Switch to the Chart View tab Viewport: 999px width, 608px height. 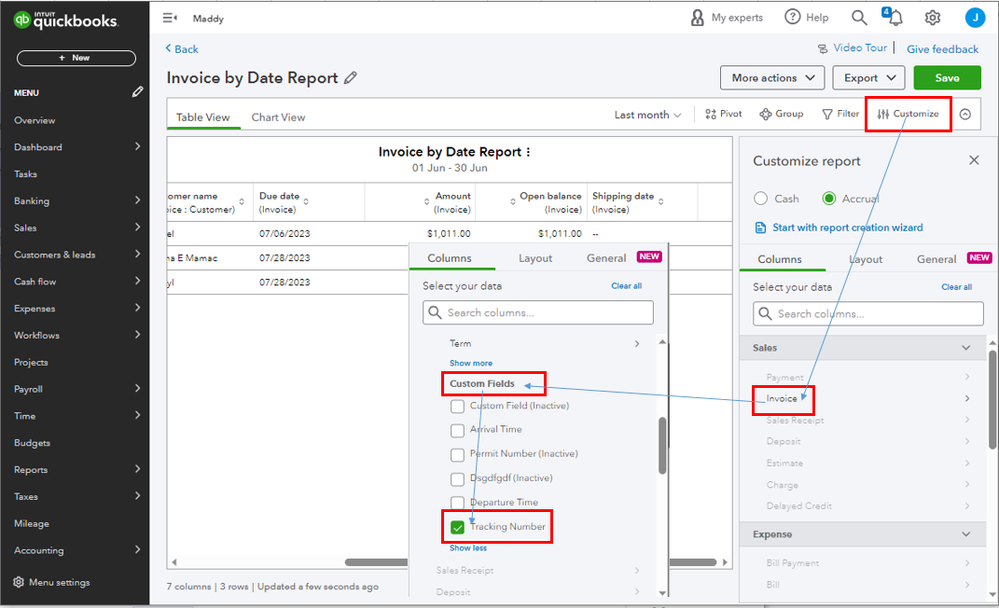278,117
